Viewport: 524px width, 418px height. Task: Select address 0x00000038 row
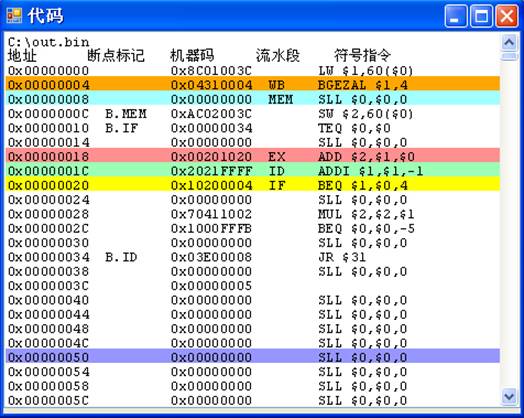(253, 271)
